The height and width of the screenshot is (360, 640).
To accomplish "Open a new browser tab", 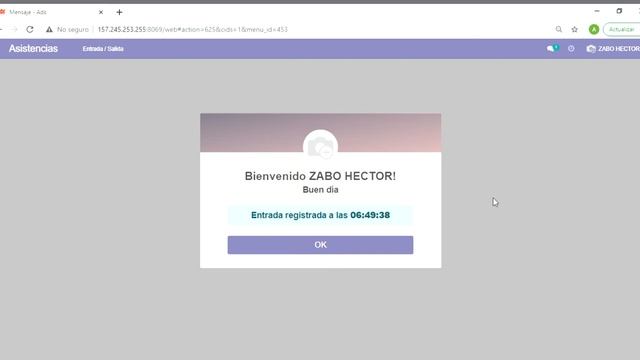I will pos(119,12).
